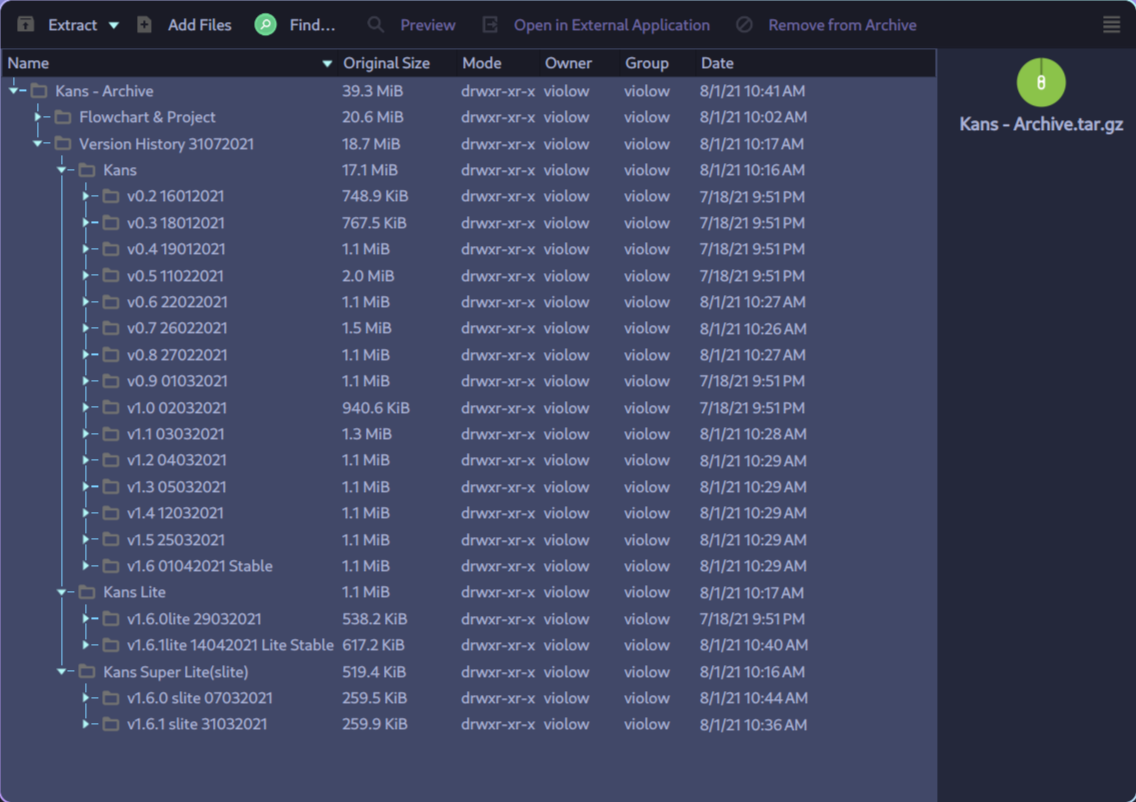Click the Preview magnifier icon
1136x802 pixels.
pos(375,25)
